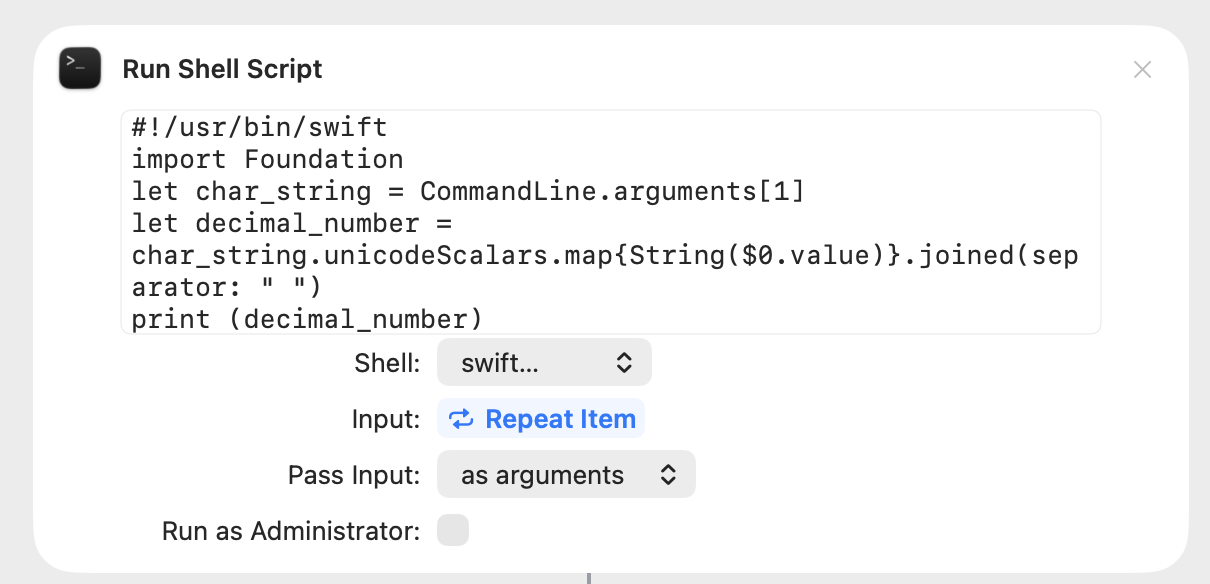Click the Input: label

click(385, 419)
